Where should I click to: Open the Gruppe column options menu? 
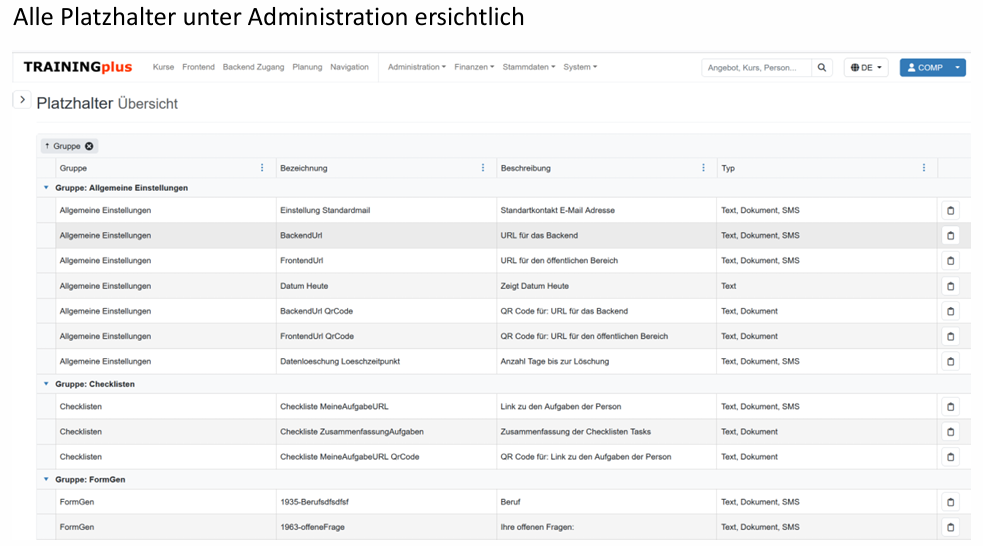coord(263,168)
